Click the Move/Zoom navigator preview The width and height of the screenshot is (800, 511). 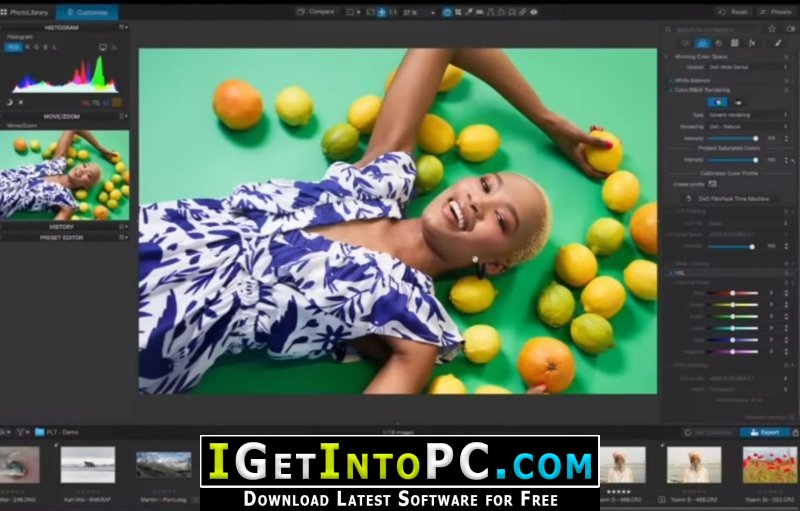64,175
